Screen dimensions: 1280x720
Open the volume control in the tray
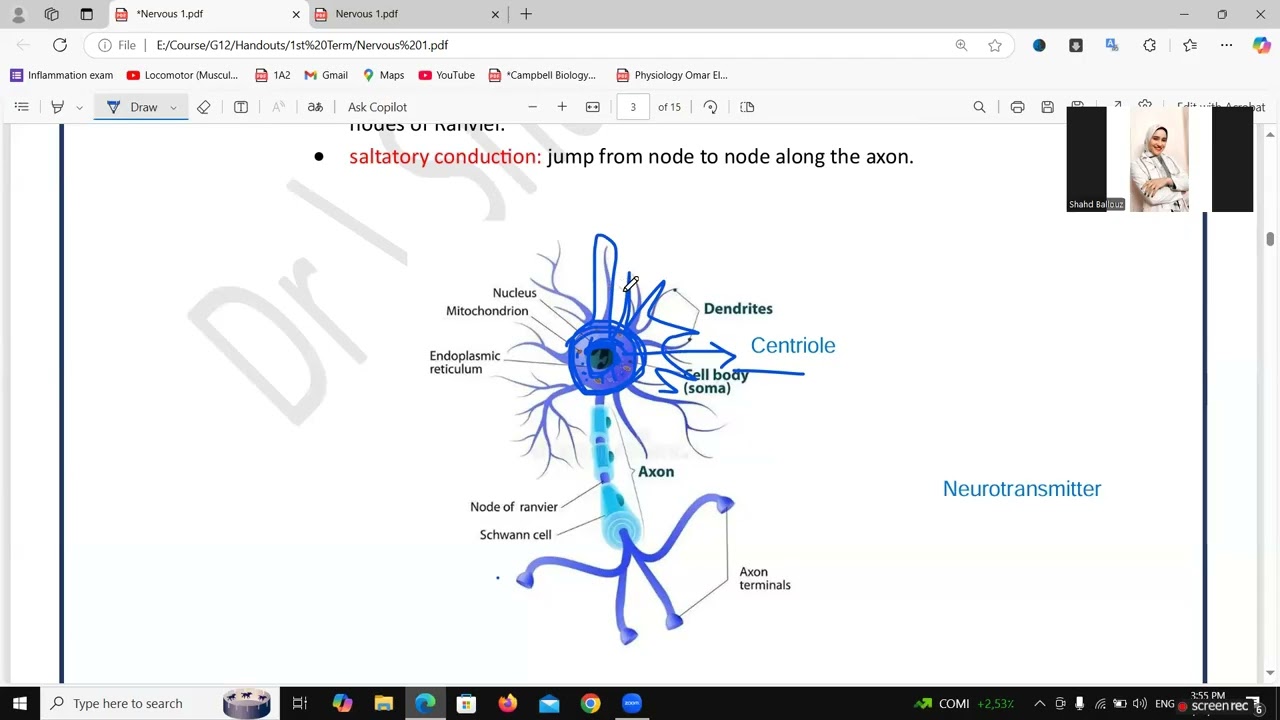pos(1140,703)
